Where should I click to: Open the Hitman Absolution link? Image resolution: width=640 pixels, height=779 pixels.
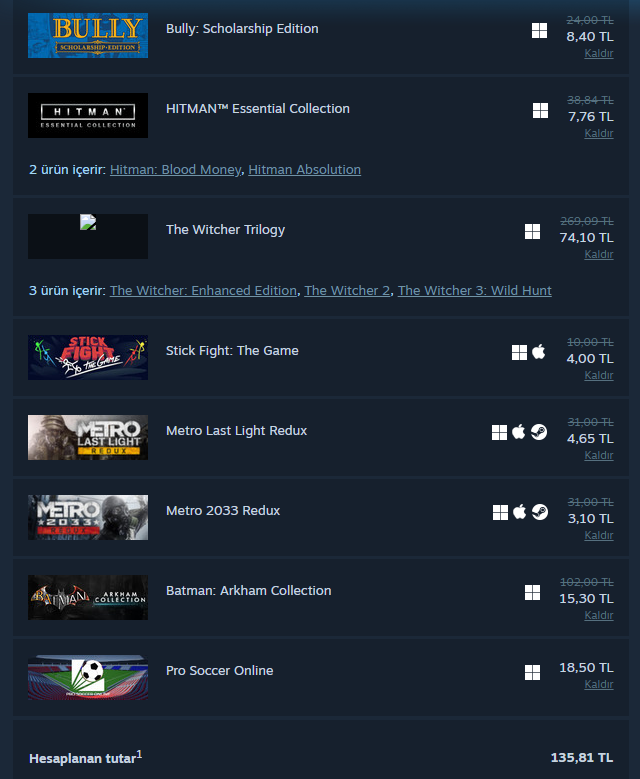pyautogui.click(x=305, y=169)
